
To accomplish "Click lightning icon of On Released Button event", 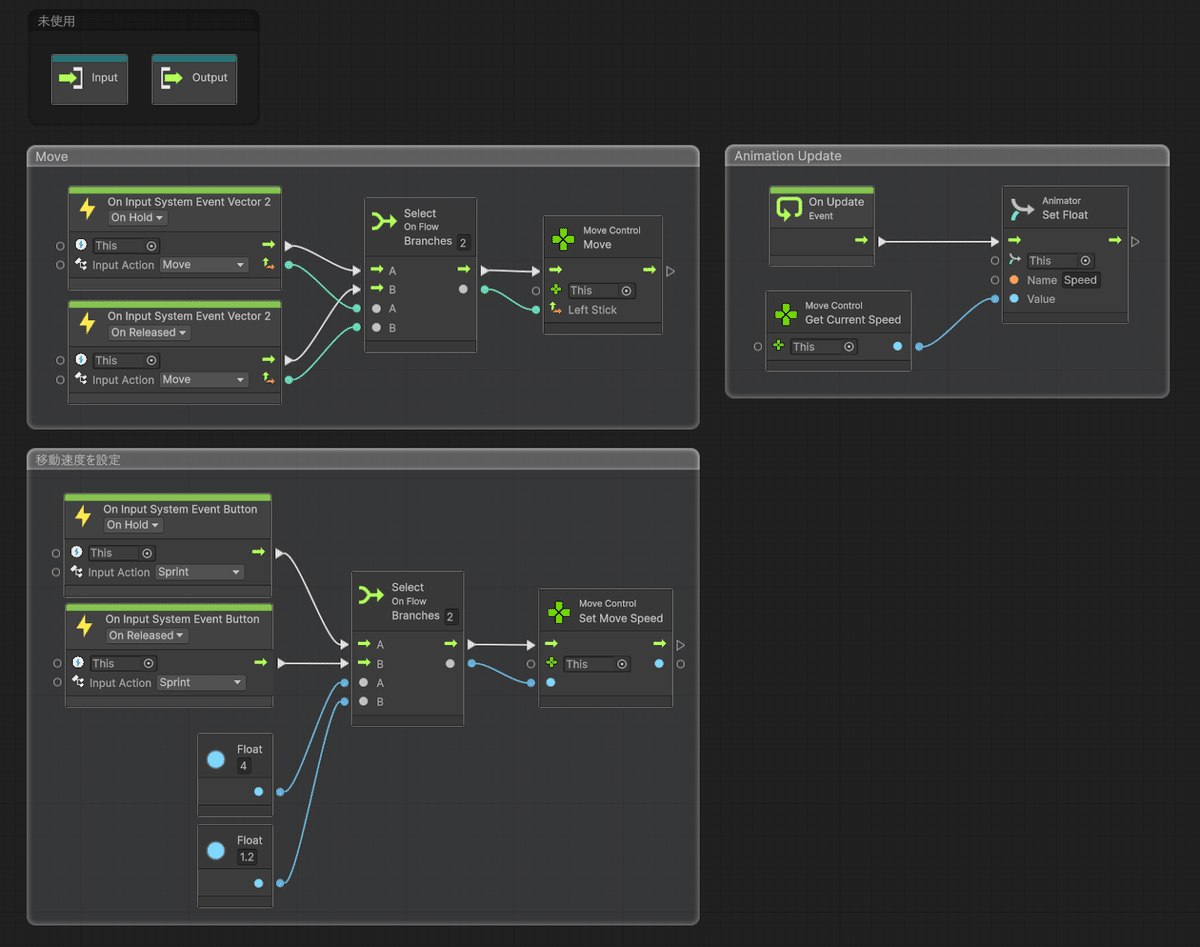I will coord(85,627).
